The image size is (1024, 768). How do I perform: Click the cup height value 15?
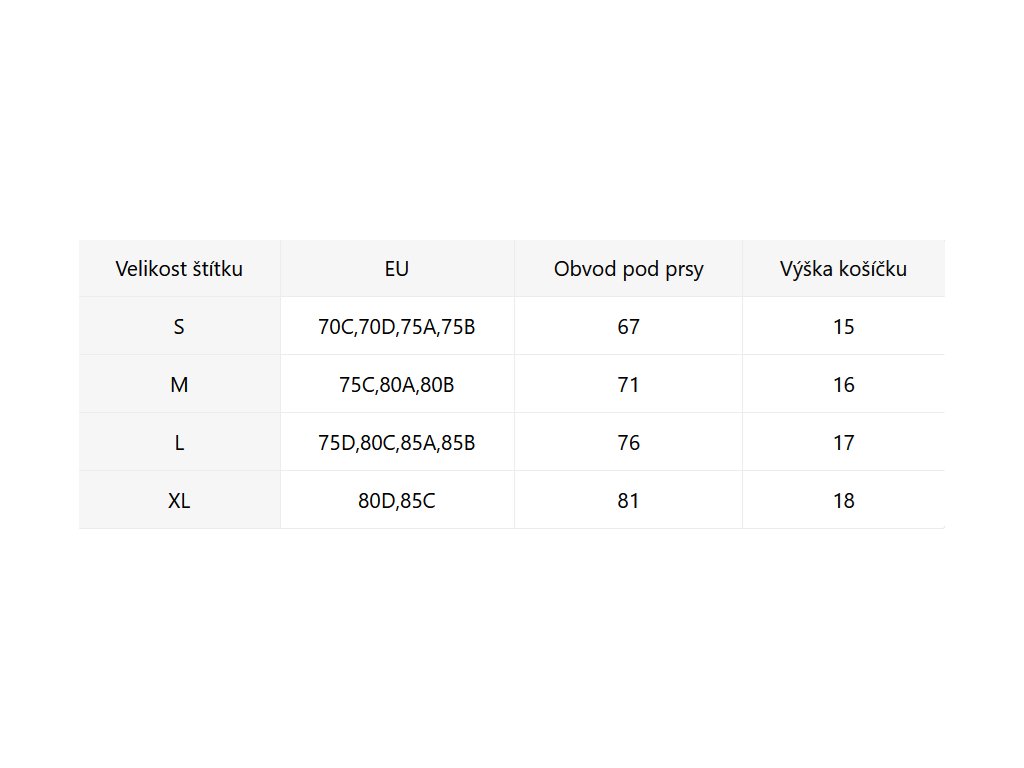coord(843,327)
